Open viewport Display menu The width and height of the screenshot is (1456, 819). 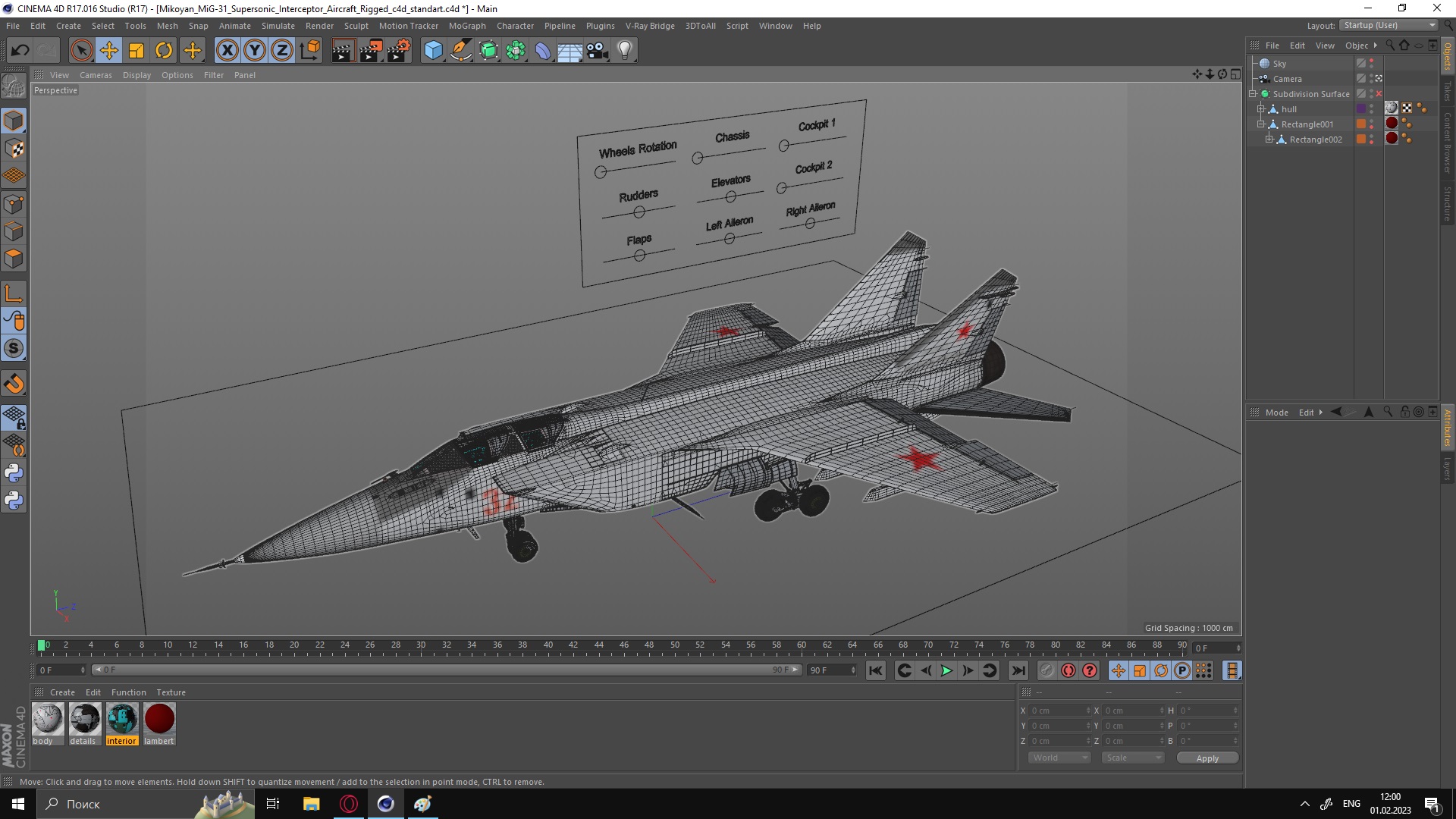click(136, 75)
